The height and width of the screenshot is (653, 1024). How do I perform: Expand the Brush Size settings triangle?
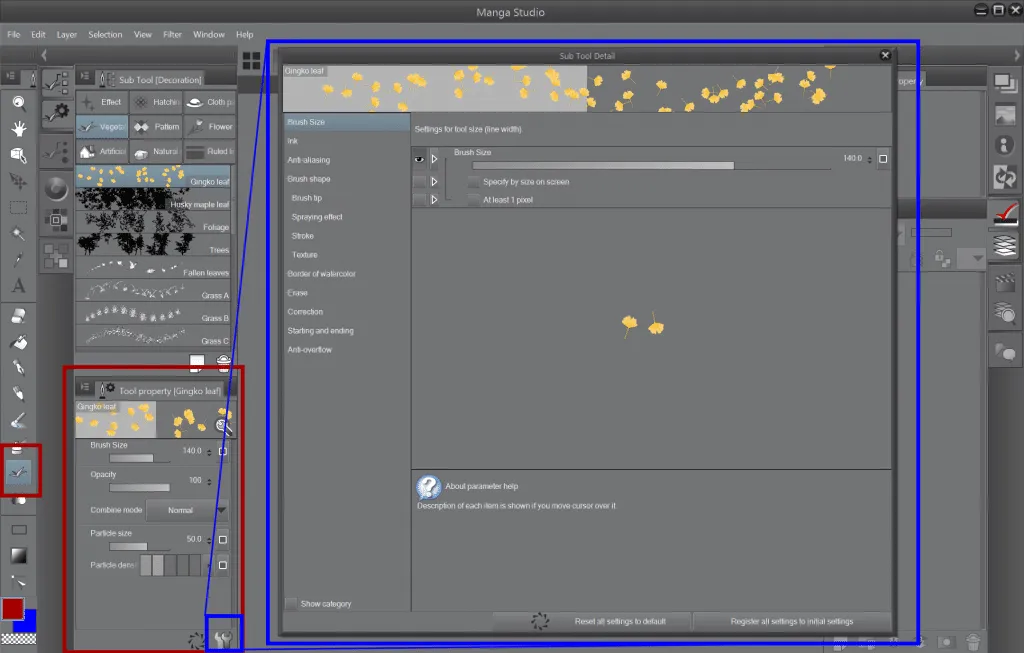(434, 159)
